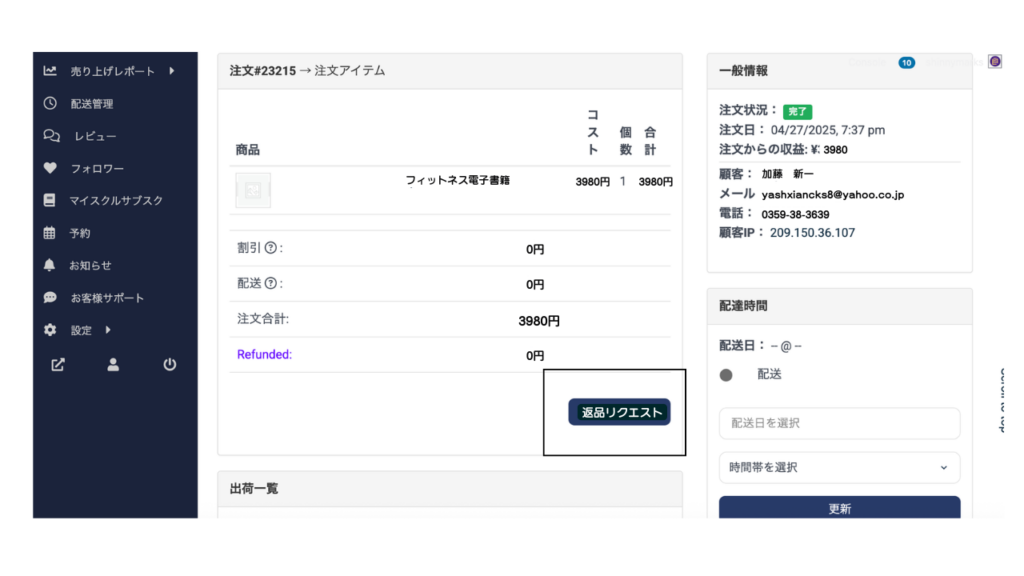Click the 返品リクエスト button
Image resolution: width=1024 pixels, height=576 pixels.
click(619, 412)
